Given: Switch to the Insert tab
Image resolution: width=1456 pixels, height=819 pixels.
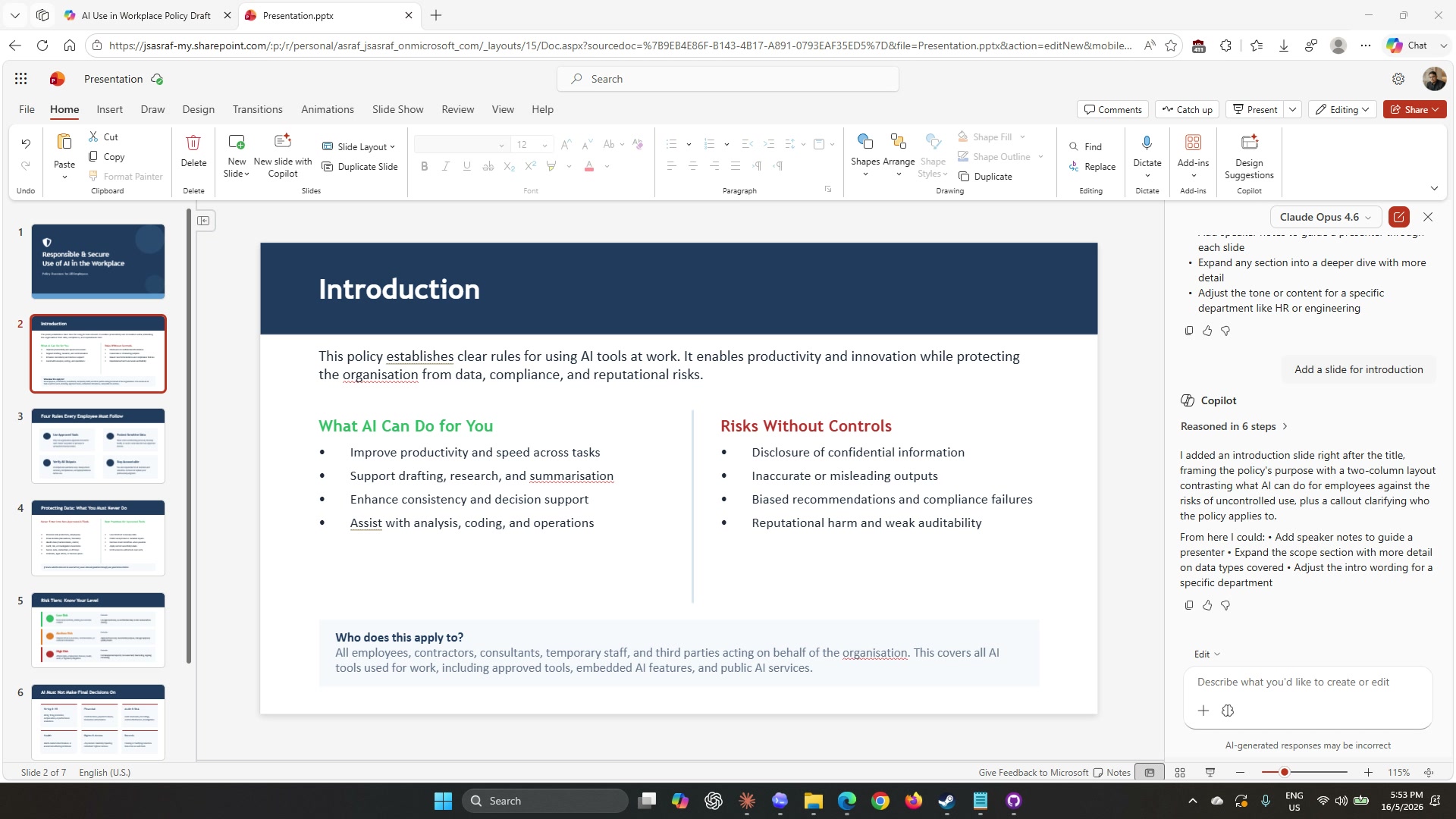Looking at the screenshot, I should (x=109, y=109).
